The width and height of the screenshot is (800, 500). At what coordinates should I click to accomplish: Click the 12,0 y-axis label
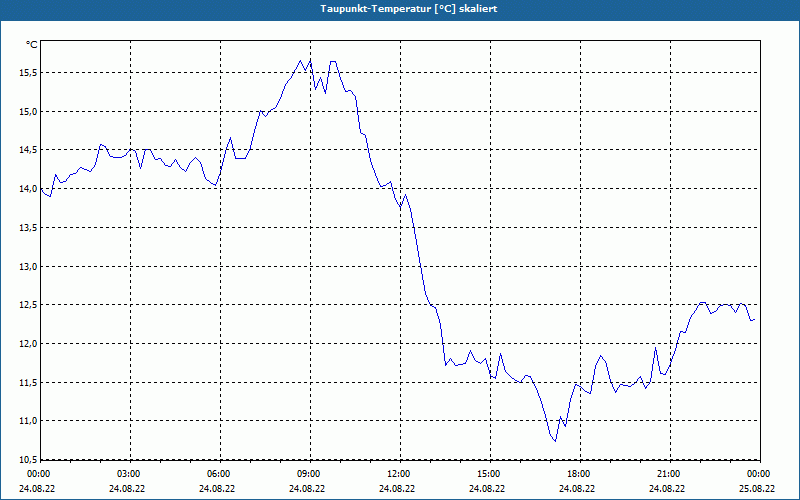coord(28,344)
